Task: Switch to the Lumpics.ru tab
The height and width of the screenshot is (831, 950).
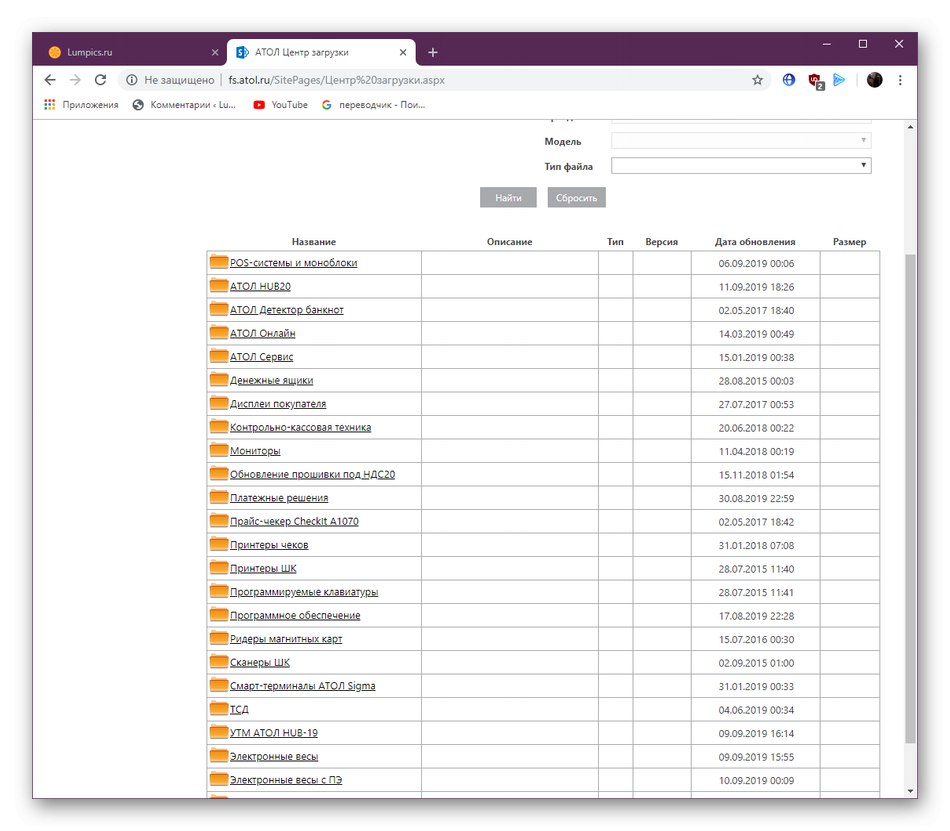Action: (132, 53)
